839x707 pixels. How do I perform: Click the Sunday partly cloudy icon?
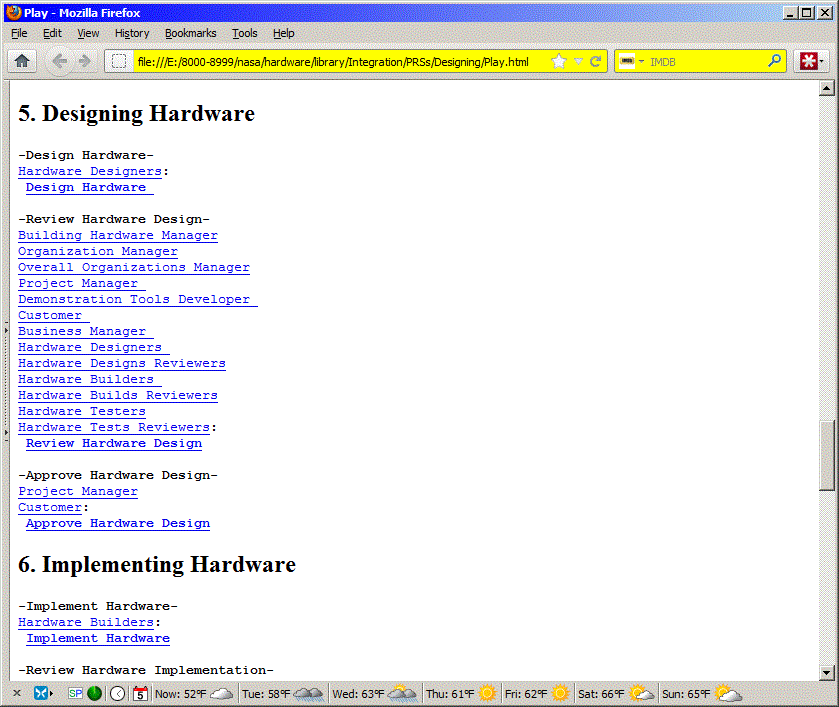[x=728, y=693]
